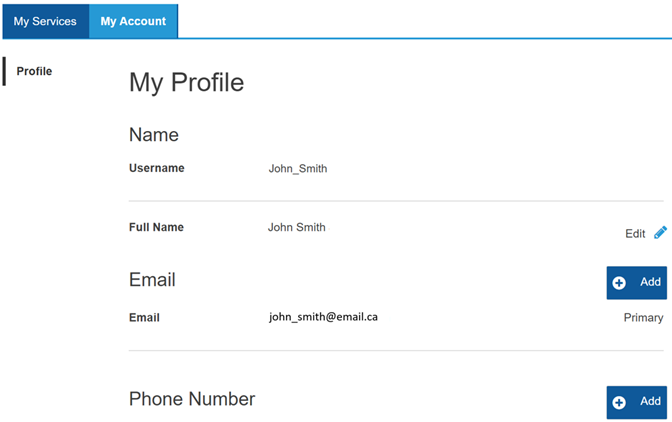Click the Username field label
The height and width of the screenshot is (422, 672).
pos(157,168)
